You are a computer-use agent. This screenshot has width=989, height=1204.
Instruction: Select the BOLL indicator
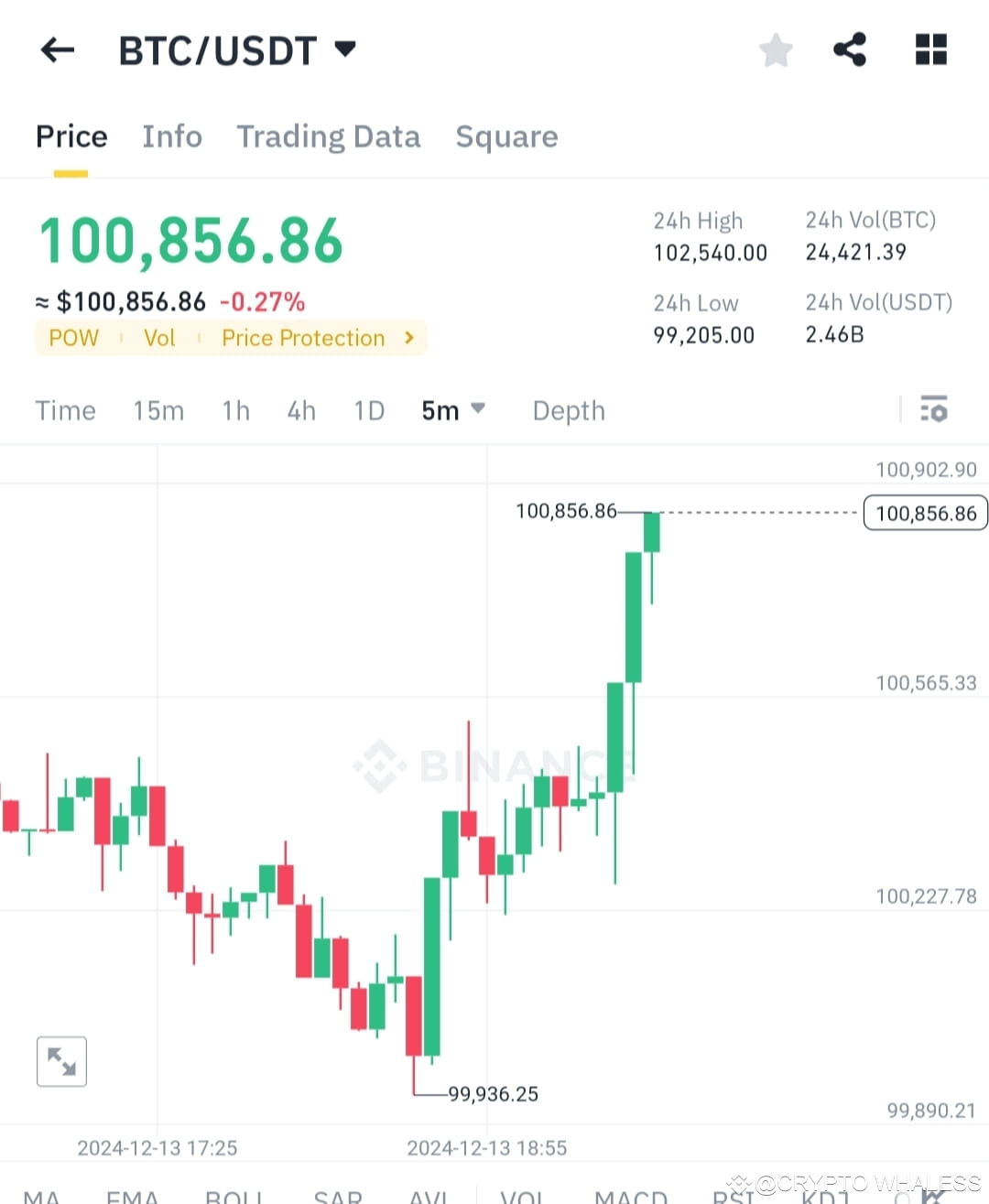click(234, 1195)
